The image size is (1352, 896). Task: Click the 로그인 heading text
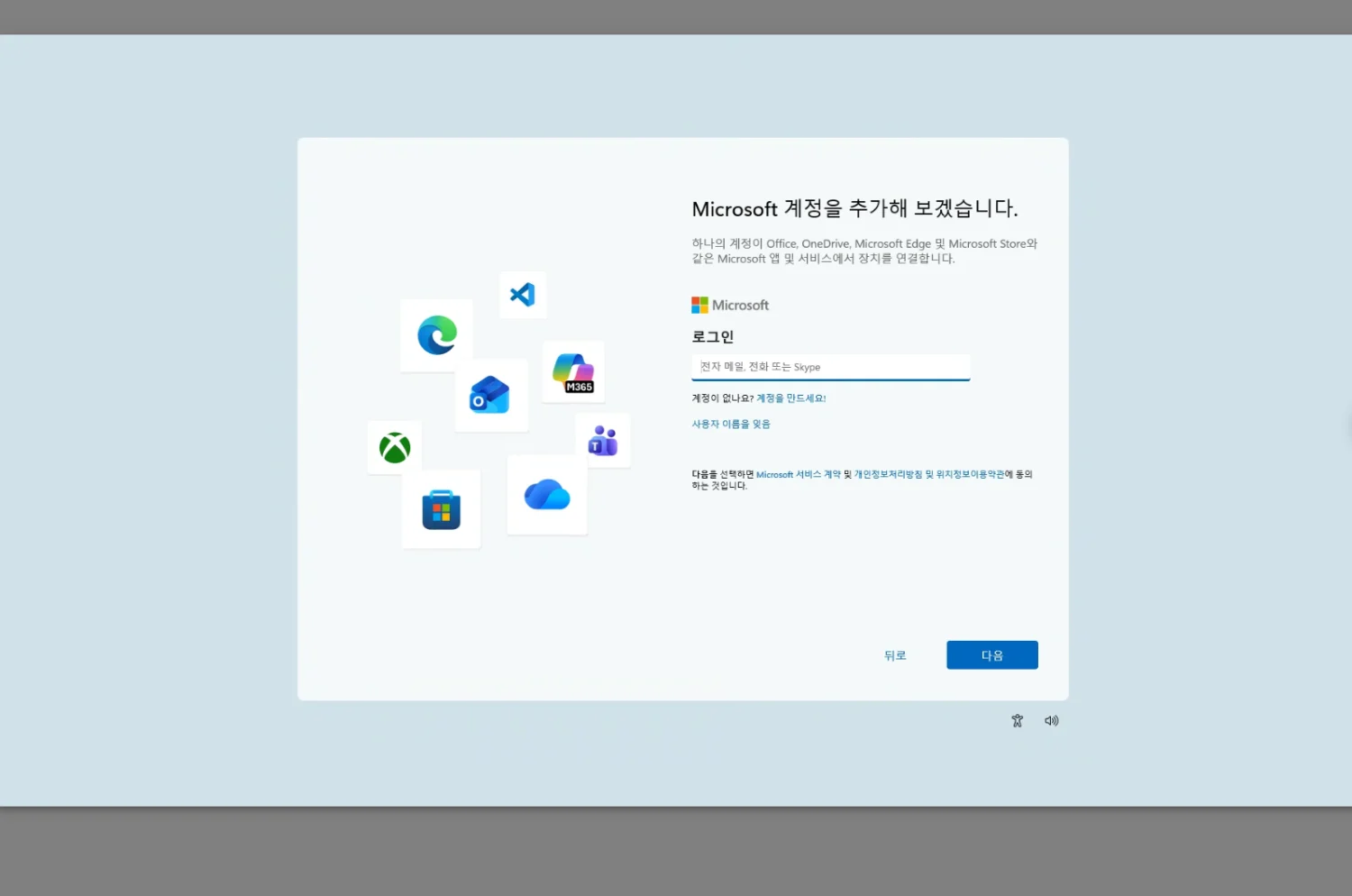[713, 337]
